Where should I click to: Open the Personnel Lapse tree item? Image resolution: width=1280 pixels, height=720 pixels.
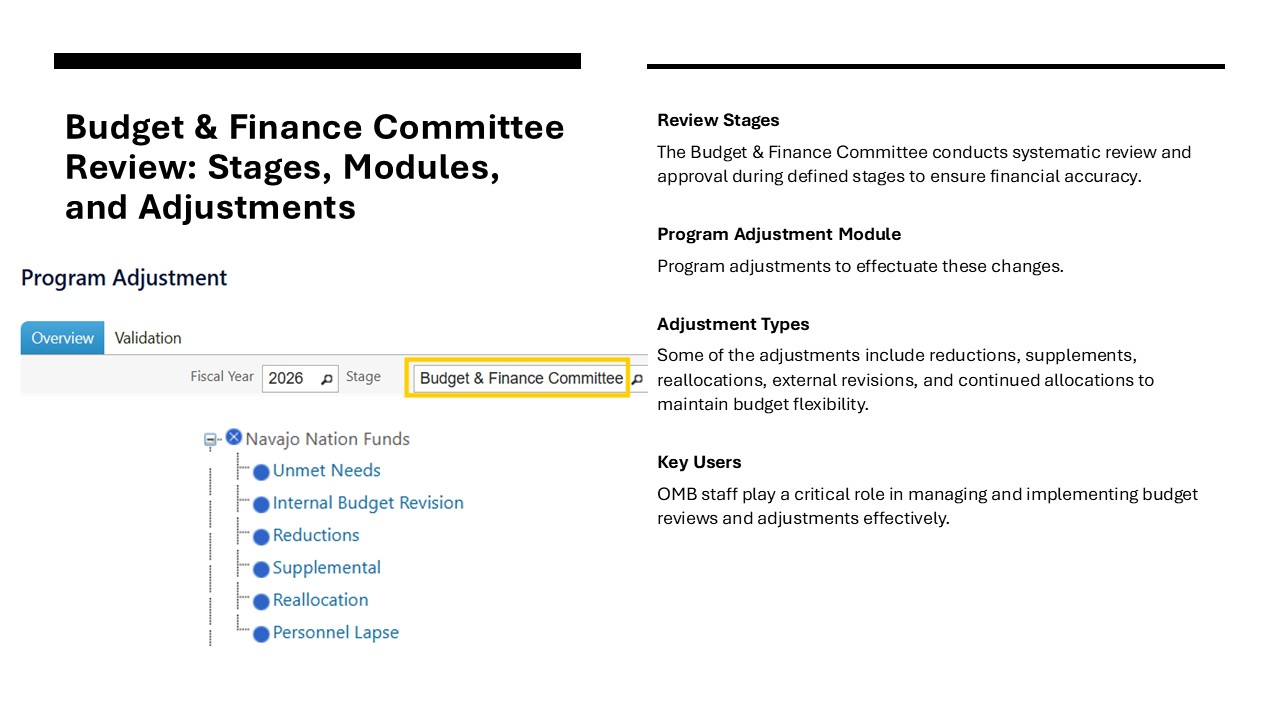(335, 632)
